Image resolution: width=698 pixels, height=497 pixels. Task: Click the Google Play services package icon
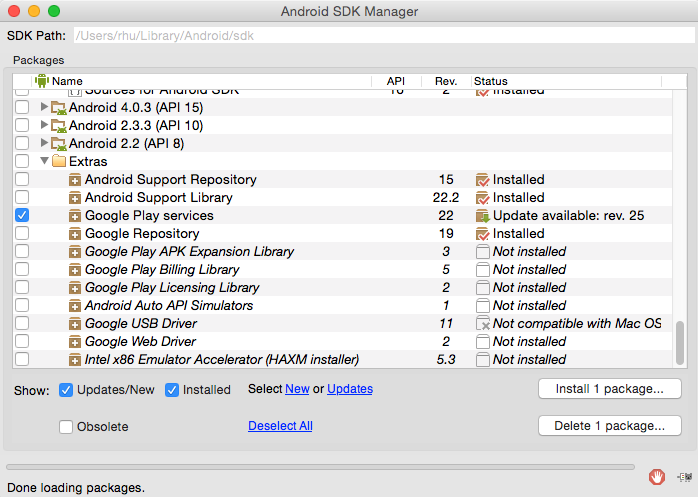75,216
